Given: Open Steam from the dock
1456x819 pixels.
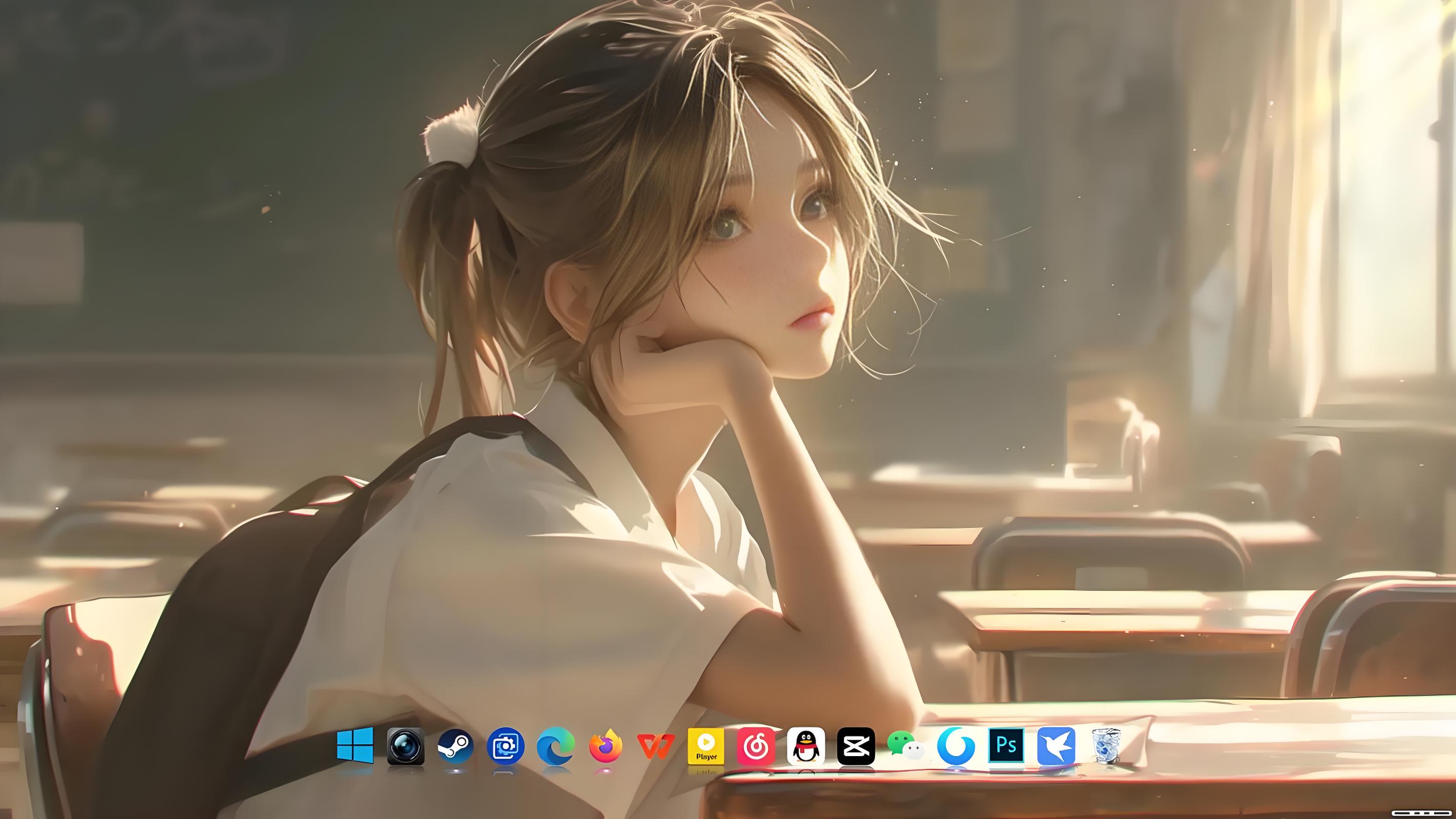Looking at the screenshot, I should (x=456, y=746).
